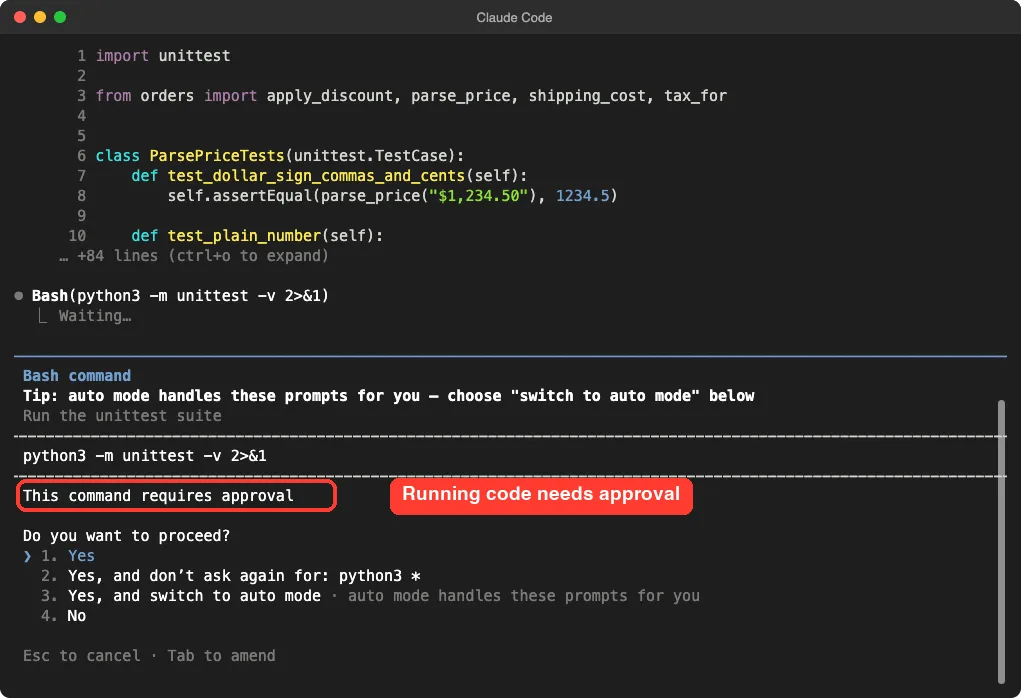Click 'Run the unittest suite' description
This screenshot has width=1021, height=698.
122,415
